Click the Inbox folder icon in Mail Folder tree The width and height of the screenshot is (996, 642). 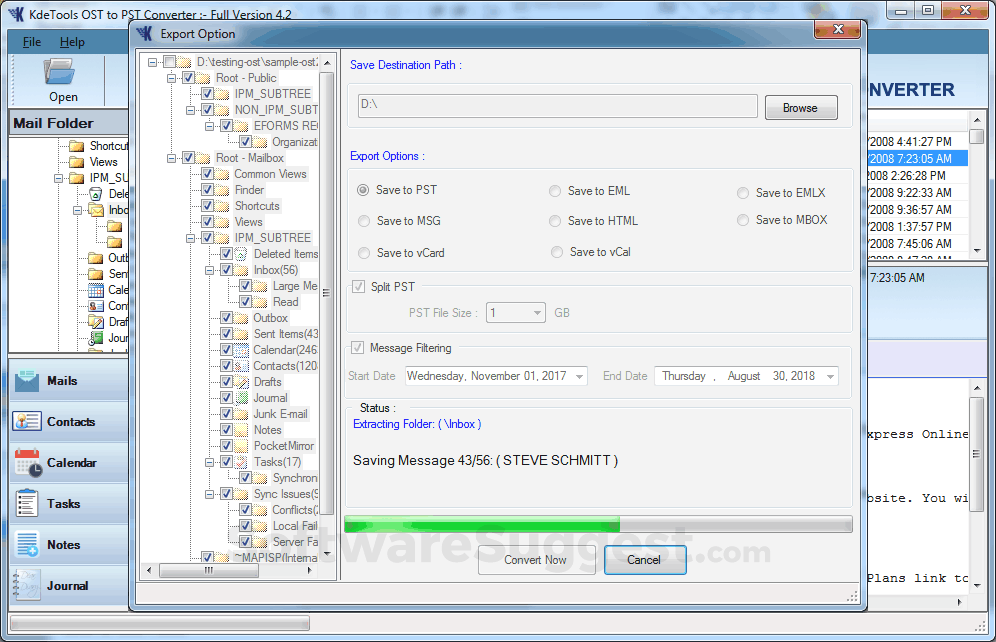point(96,210)
